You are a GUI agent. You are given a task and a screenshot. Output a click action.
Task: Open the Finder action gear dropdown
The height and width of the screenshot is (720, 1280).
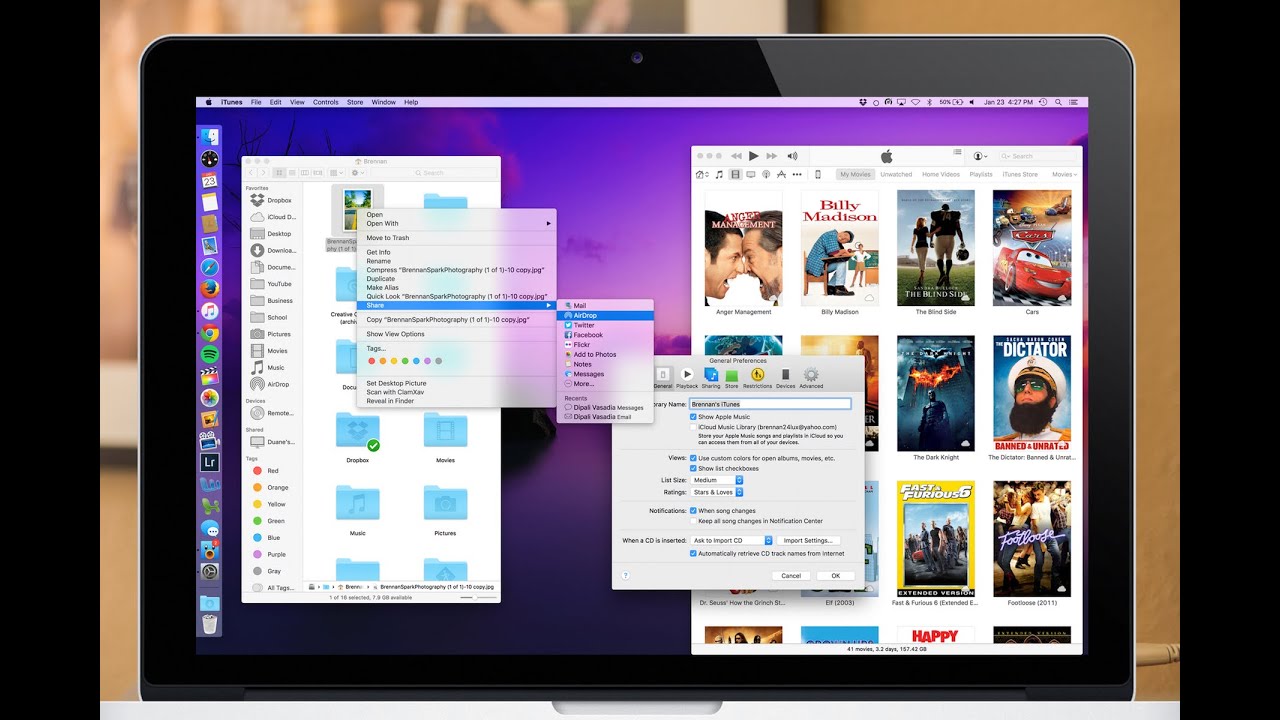[x=357, y=173]
